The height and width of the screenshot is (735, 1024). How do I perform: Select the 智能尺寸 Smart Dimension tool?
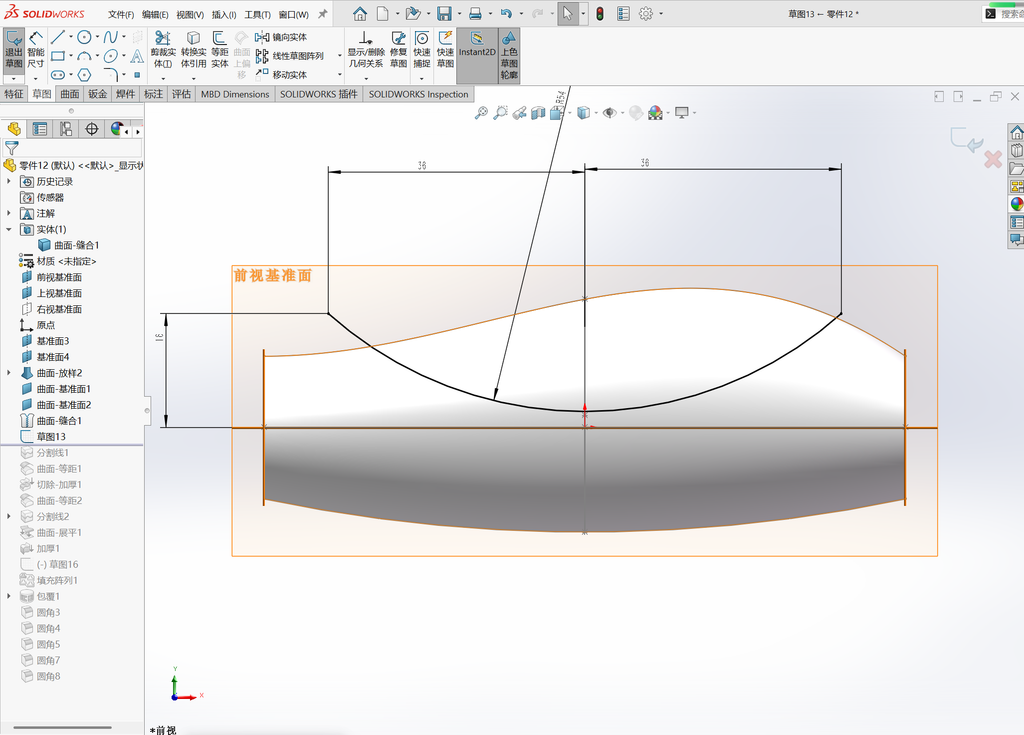(x=36, y=50)
